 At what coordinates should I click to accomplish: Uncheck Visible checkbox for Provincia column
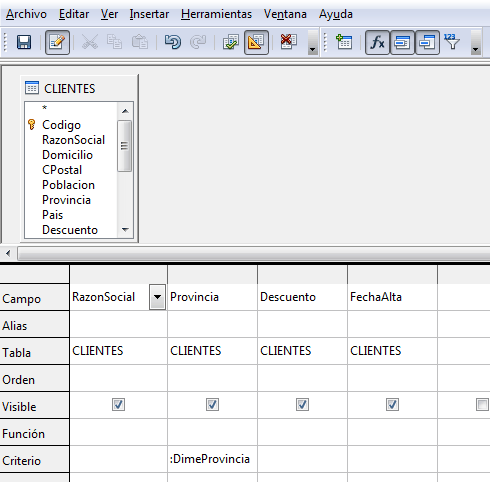tap(212, 405)
